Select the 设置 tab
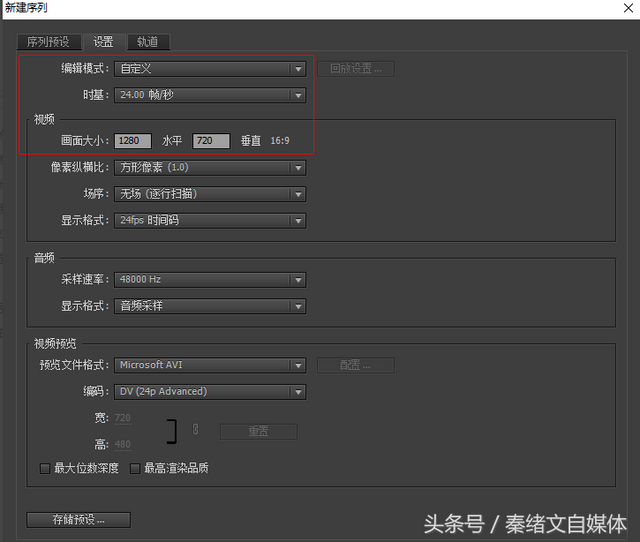 103,42
